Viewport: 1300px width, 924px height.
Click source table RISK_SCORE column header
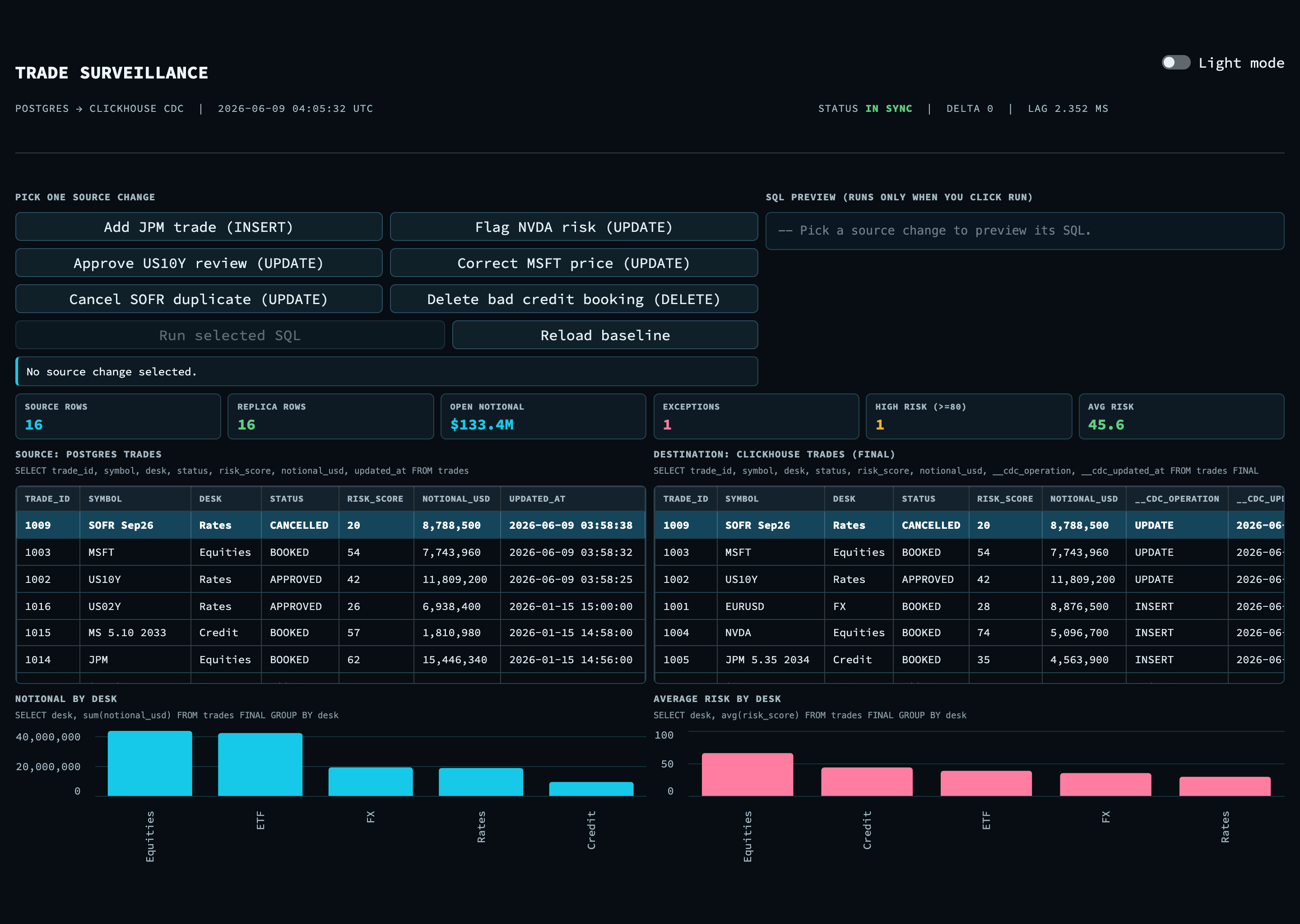tap(376, 499)
